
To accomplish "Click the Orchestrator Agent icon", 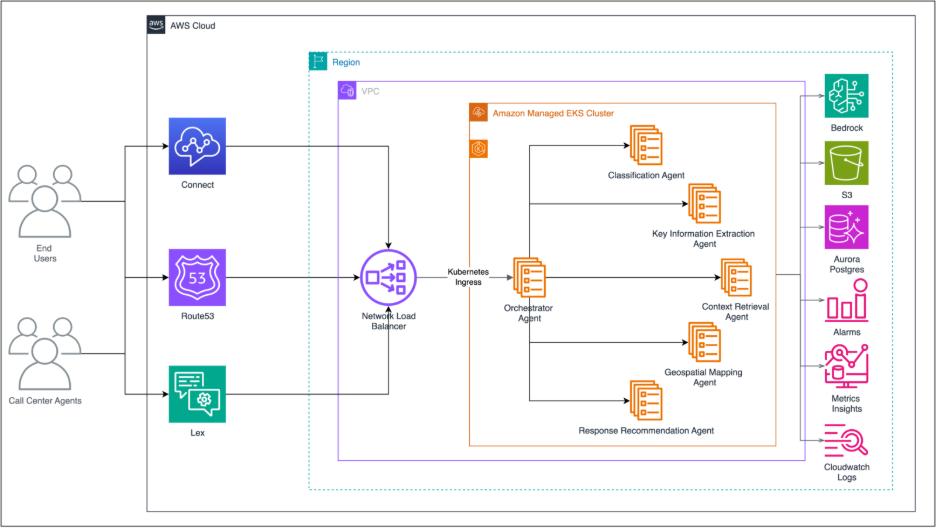I will click(530, 277).
